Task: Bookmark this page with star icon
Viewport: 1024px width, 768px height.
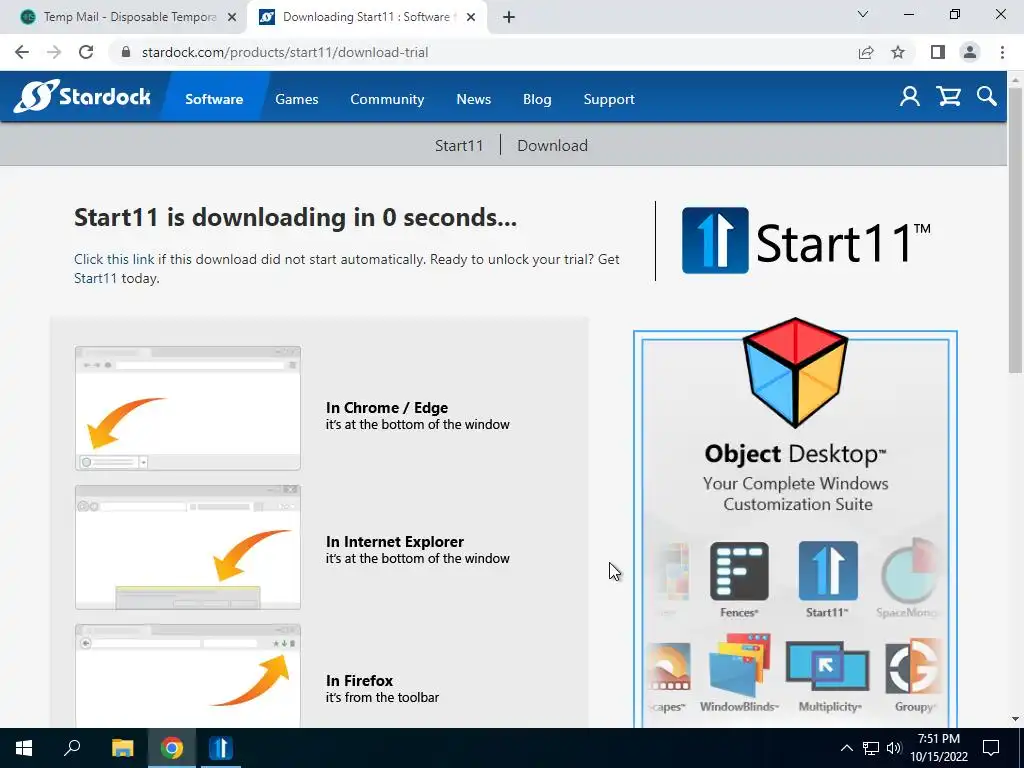Action: (x=898, y=52)
